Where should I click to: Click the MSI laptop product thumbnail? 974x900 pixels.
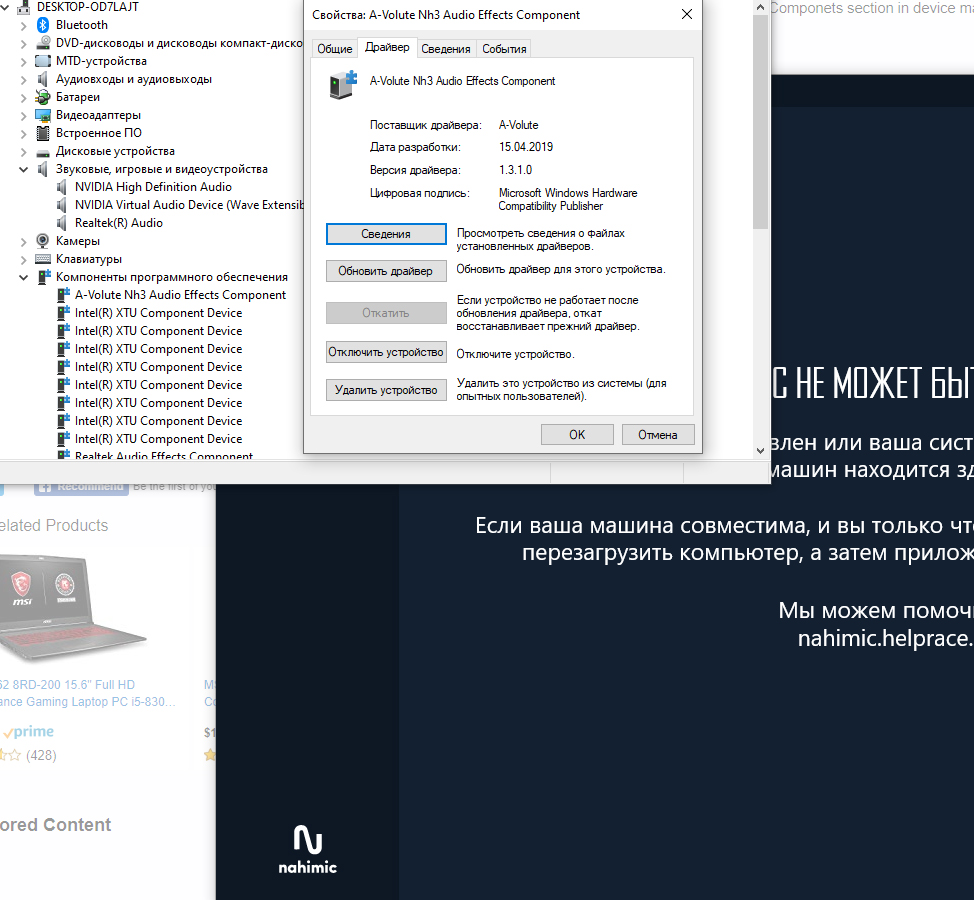[72, 607]
